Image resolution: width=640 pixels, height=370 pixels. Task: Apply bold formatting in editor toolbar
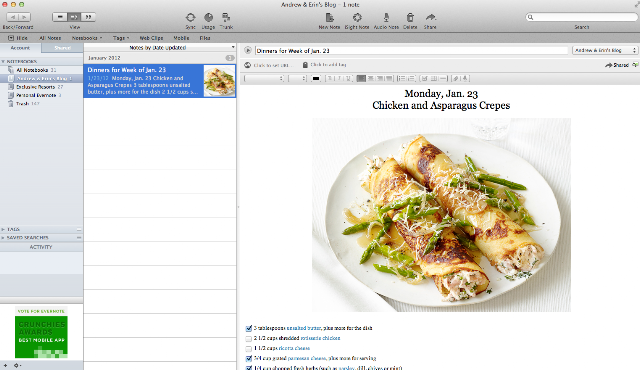click(x=331, y=78)
